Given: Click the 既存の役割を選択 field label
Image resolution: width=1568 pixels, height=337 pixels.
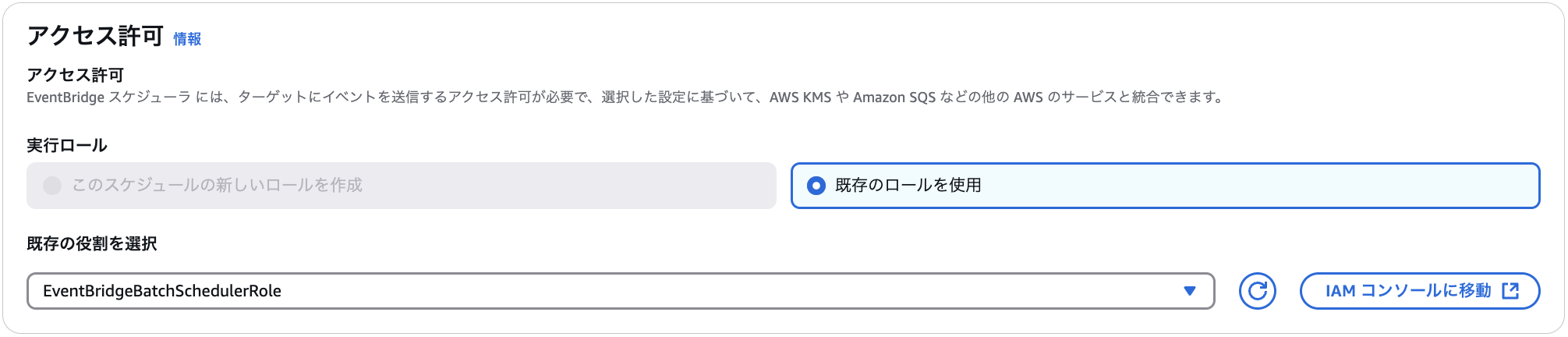Looking at the screenshot, I should click(92, 243).
